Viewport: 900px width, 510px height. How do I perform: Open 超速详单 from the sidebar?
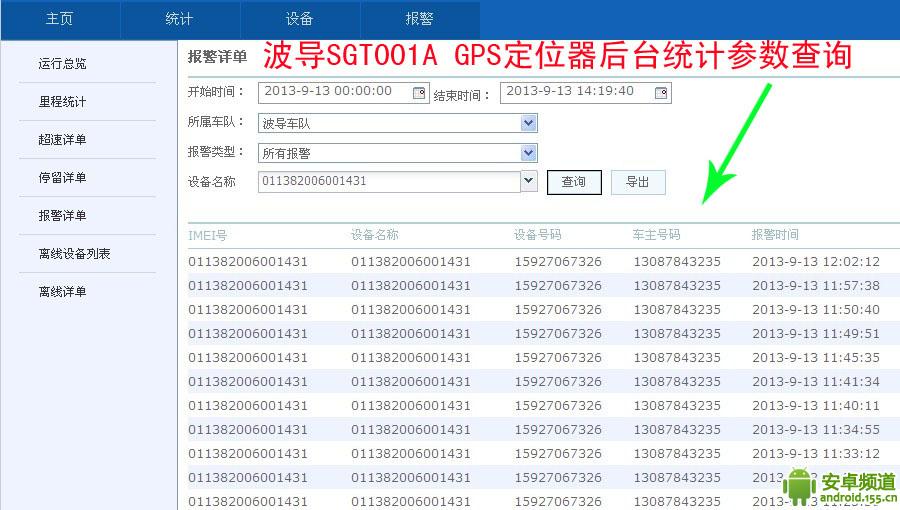[62, 140]
